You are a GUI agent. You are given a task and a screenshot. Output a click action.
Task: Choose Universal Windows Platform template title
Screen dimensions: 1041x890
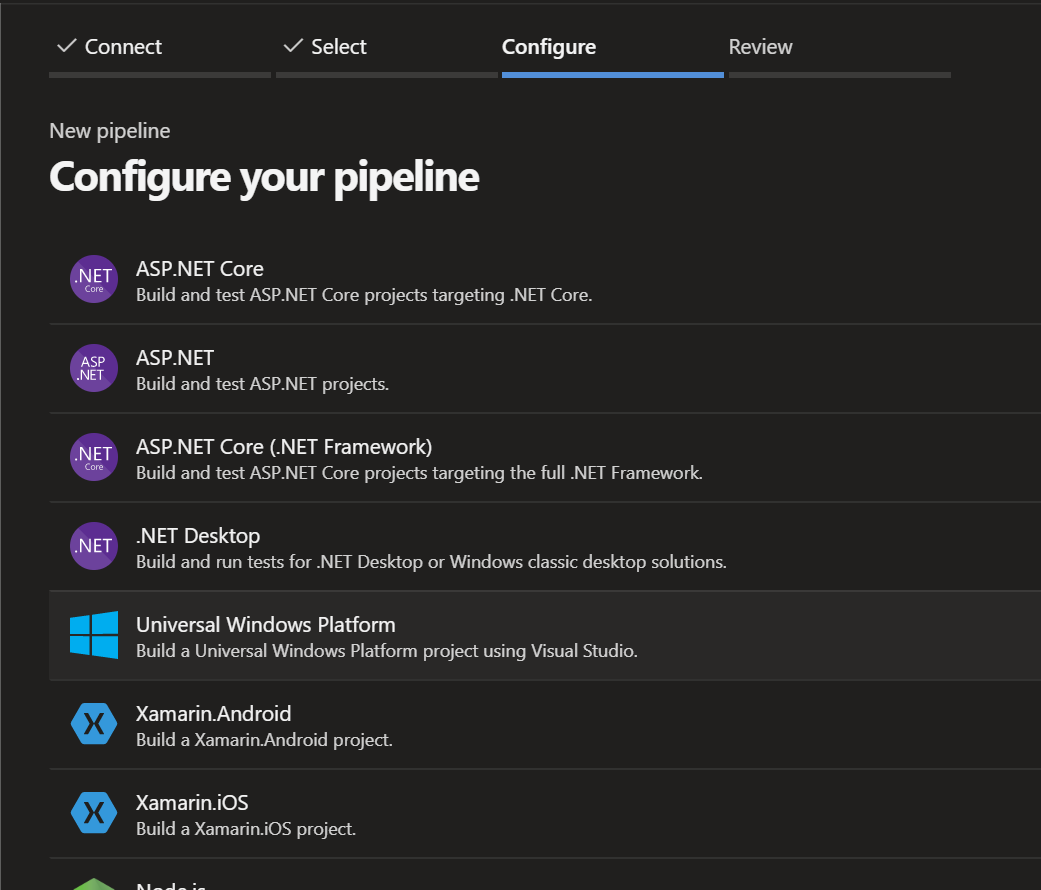[266, 625]
